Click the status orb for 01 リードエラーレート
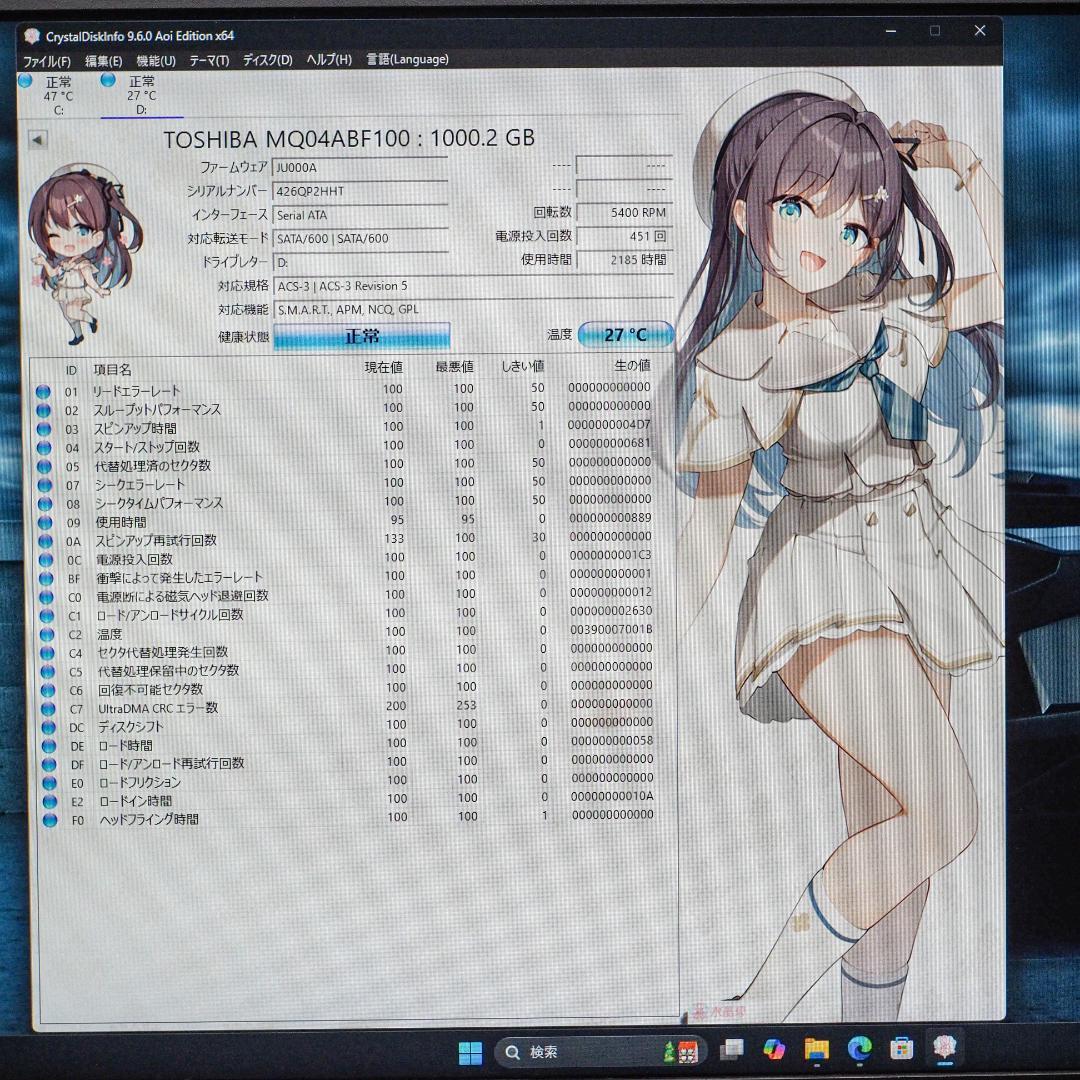 43,392
